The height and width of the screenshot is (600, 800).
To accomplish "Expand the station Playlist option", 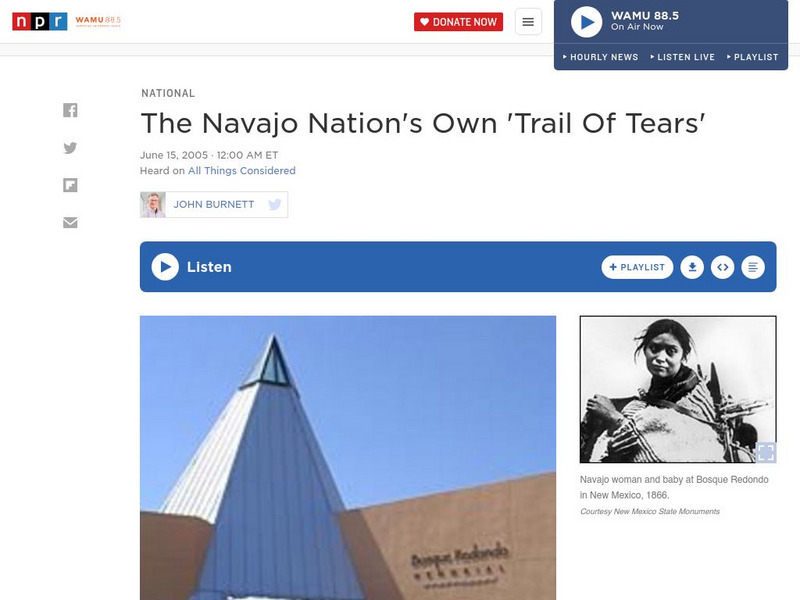I will (753, 57).
